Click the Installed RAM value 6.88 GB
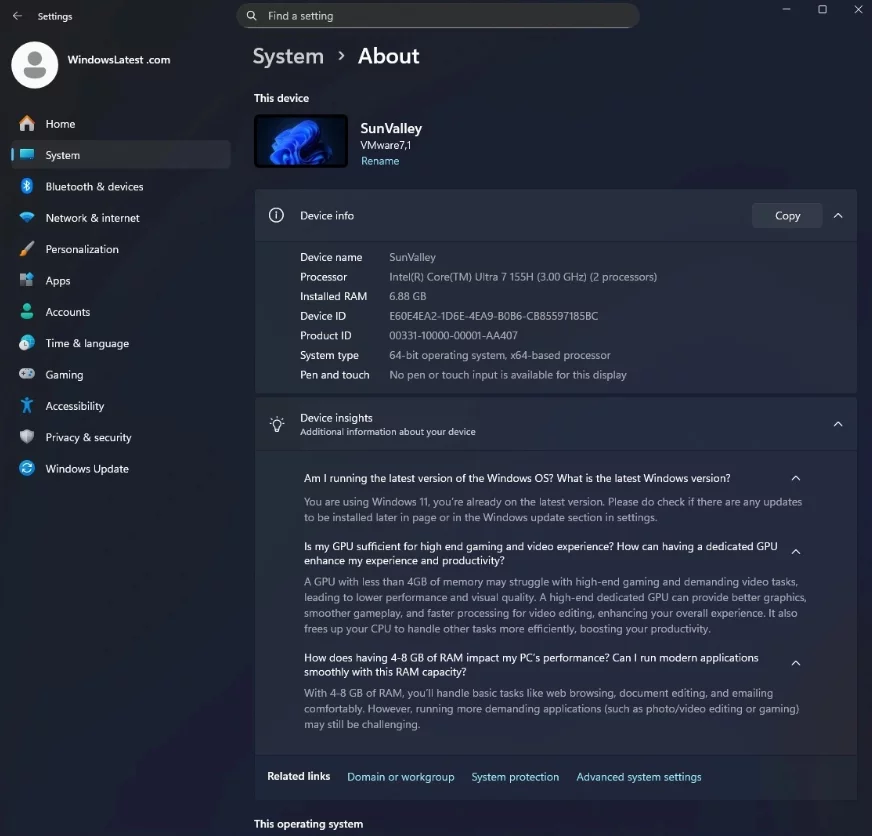 pyautogui.click(x=408, y=296)
